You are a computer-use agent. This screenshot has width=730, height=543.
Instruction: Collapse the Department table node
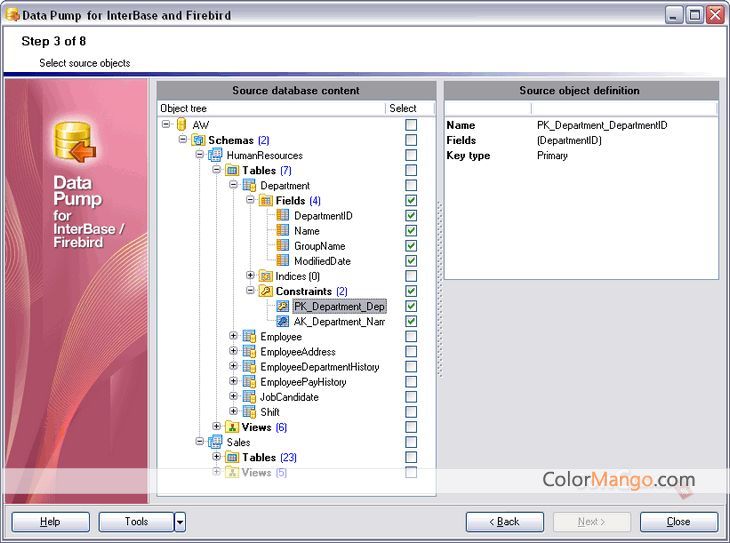[233, 184]
